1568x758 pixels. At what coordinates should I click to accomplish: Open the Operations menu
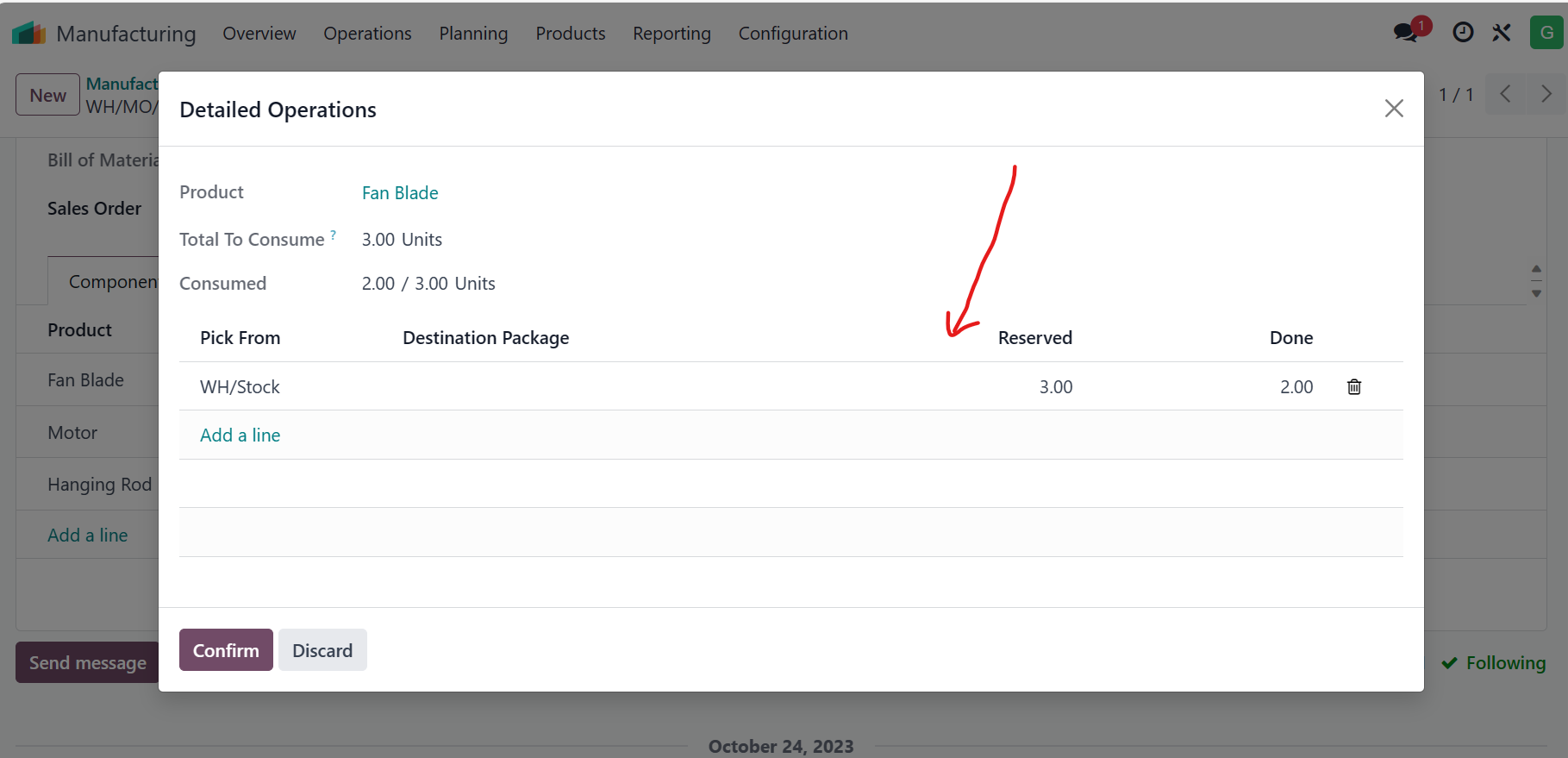(367, 34)
